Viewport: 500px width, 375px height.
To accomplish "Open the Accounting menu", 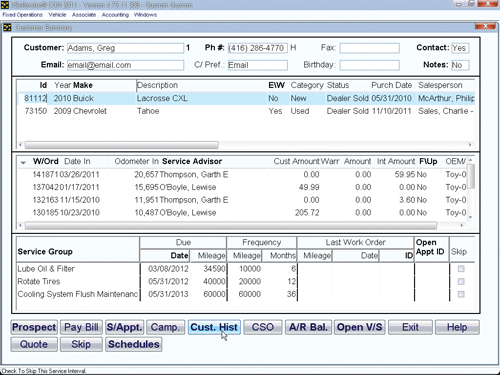I will point(115,15).
